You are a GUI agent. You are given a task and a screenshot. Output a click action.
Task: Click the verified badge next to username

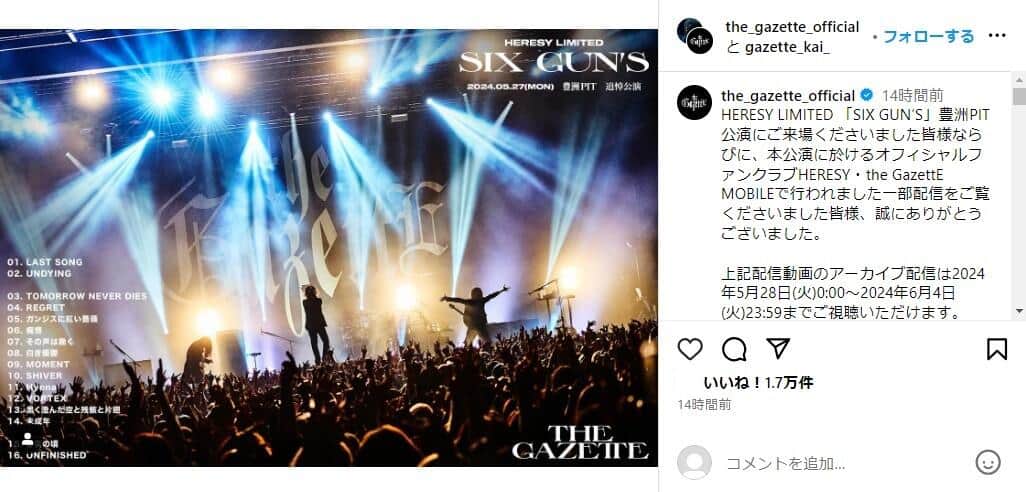(x=867, y=96)
